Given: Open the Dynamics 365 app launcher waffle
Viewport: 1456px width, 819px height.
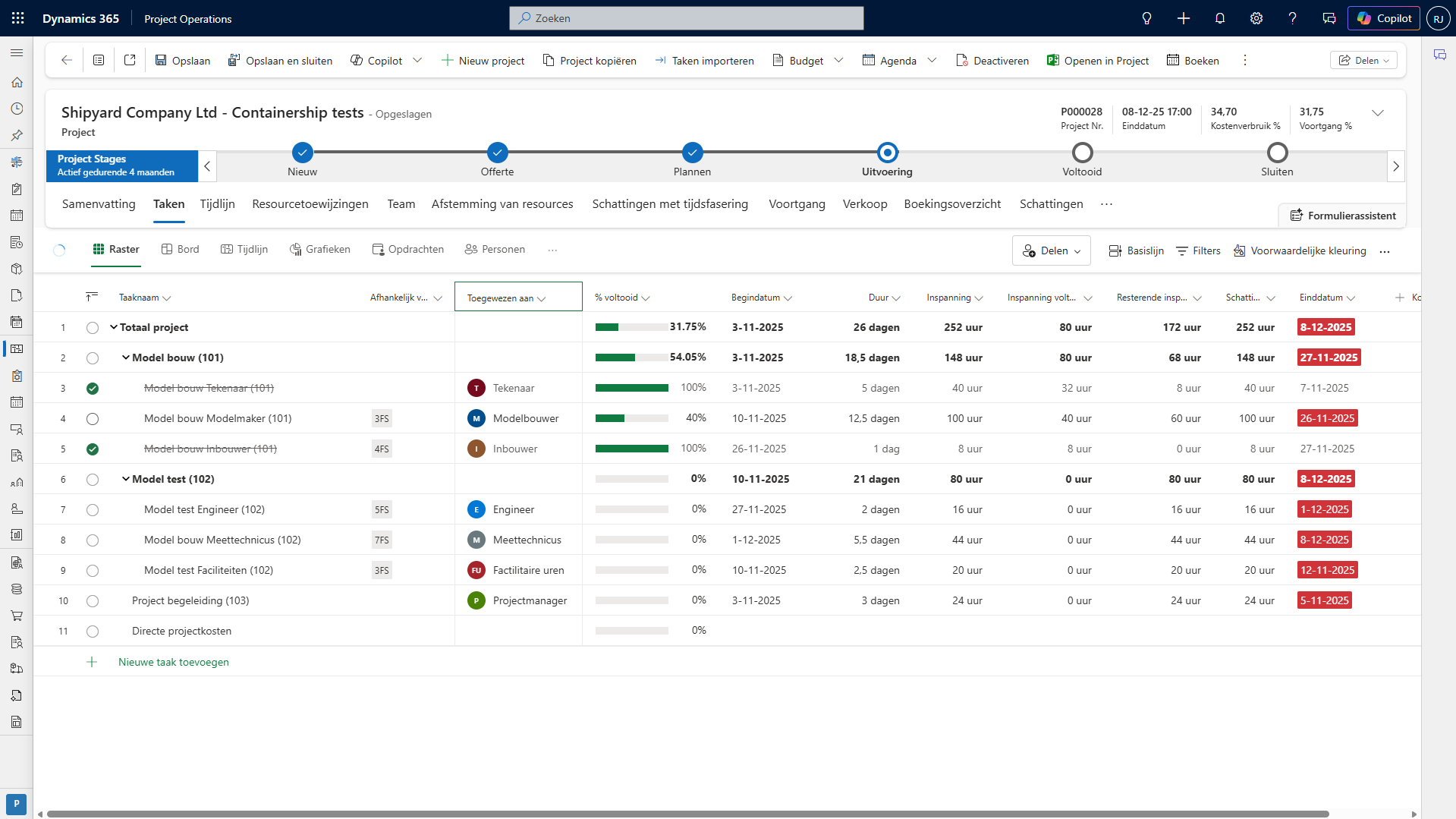Looking at the screenshot, I should point(18,18).
